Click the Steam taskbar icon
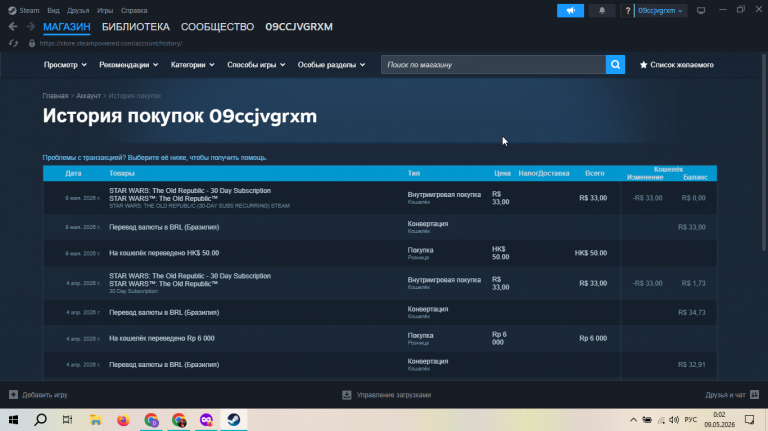The height and width of the screenshot is (431, 768). pyautogui.click(x=234, y=420)
